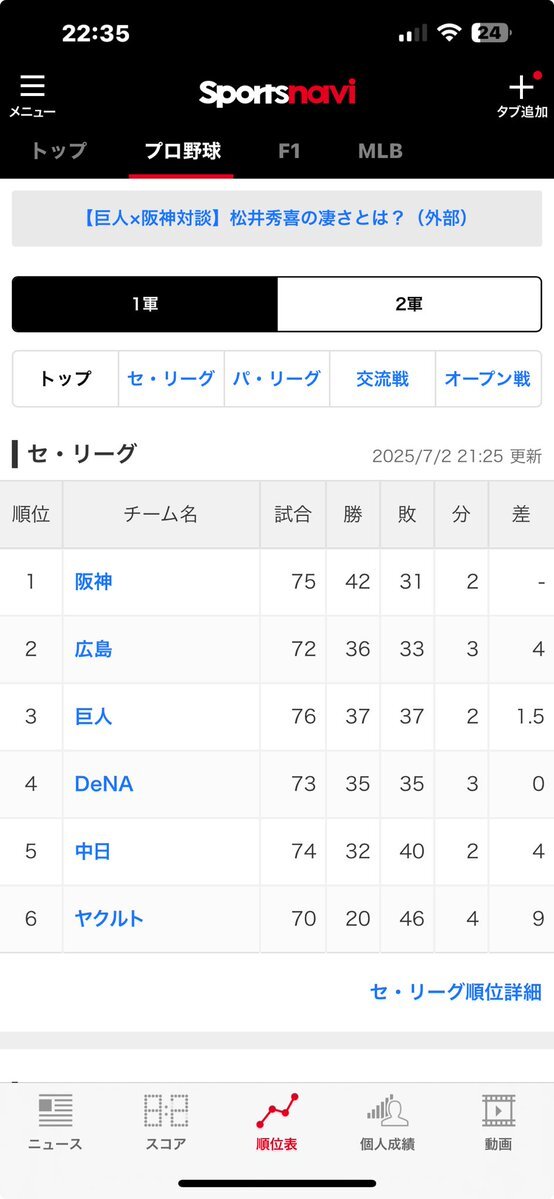Select the 1軍 segment
Screen dimensions: 554x1199
[x=145, y=304]
